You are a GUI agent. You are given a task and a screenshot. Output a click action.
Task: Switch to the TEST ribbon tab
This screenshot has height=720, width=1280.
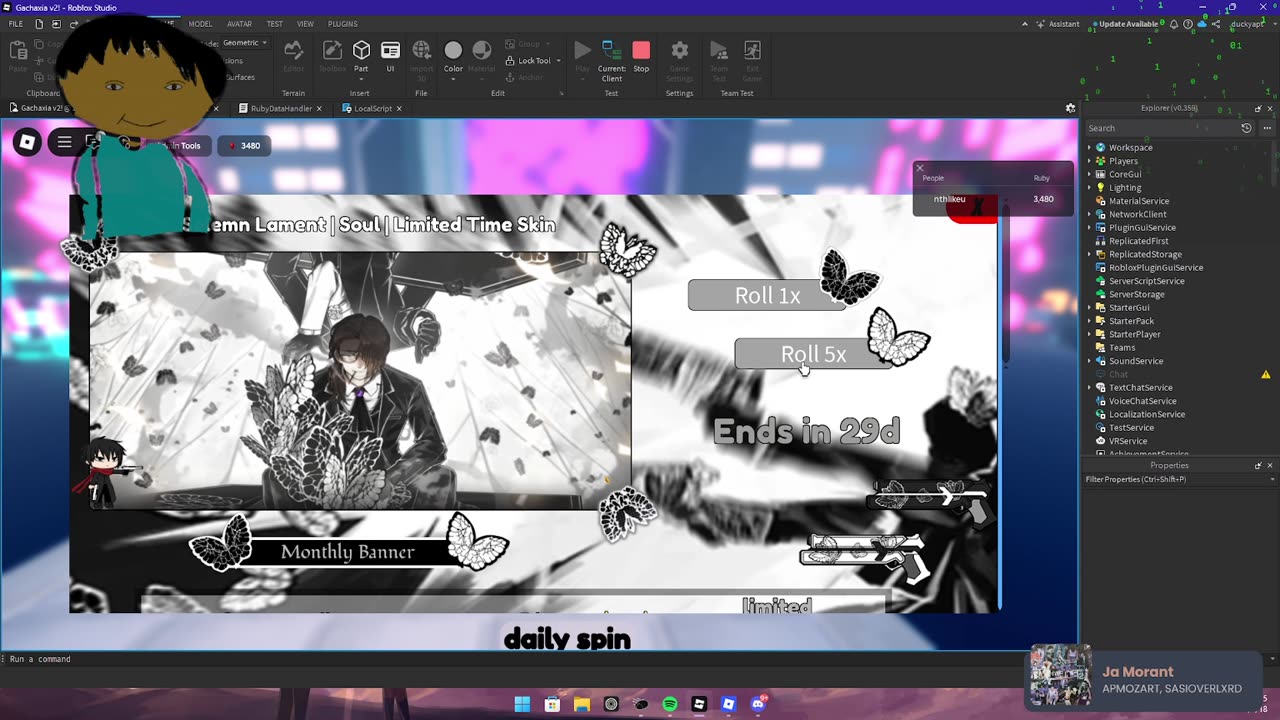tap(274, 24)
